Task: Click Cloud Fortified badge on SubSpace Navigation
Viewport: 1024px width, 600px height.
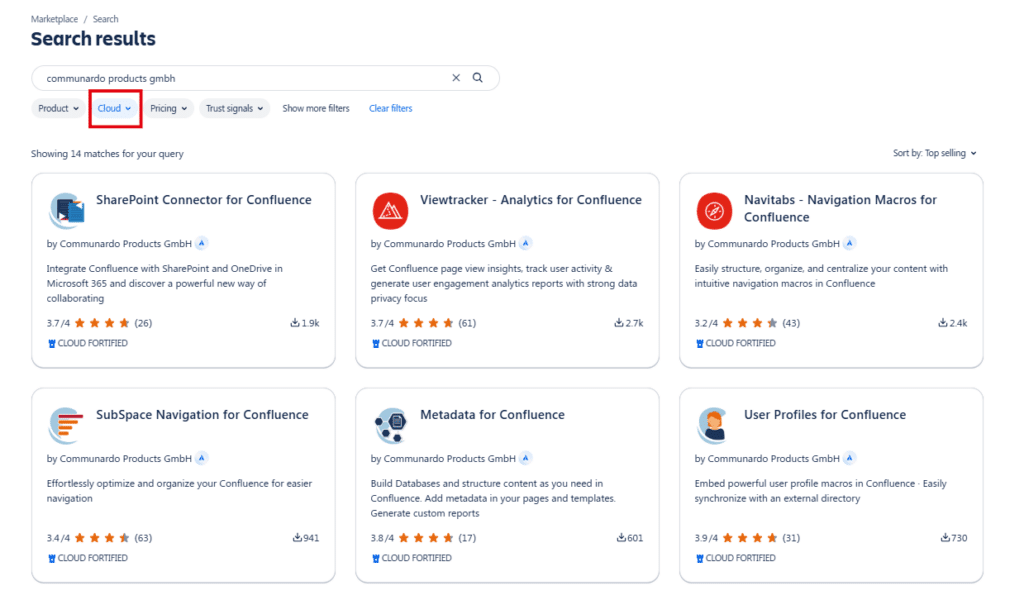Action: coord(88,558)
